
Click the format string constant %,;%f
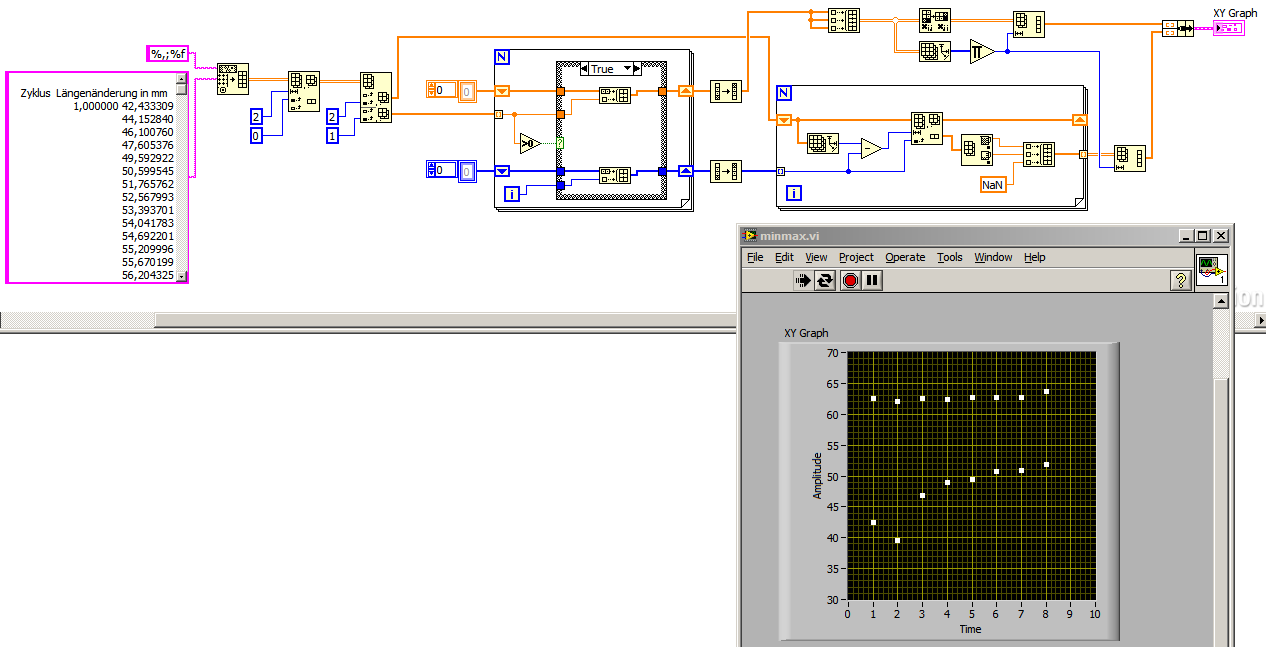point(168,54)
